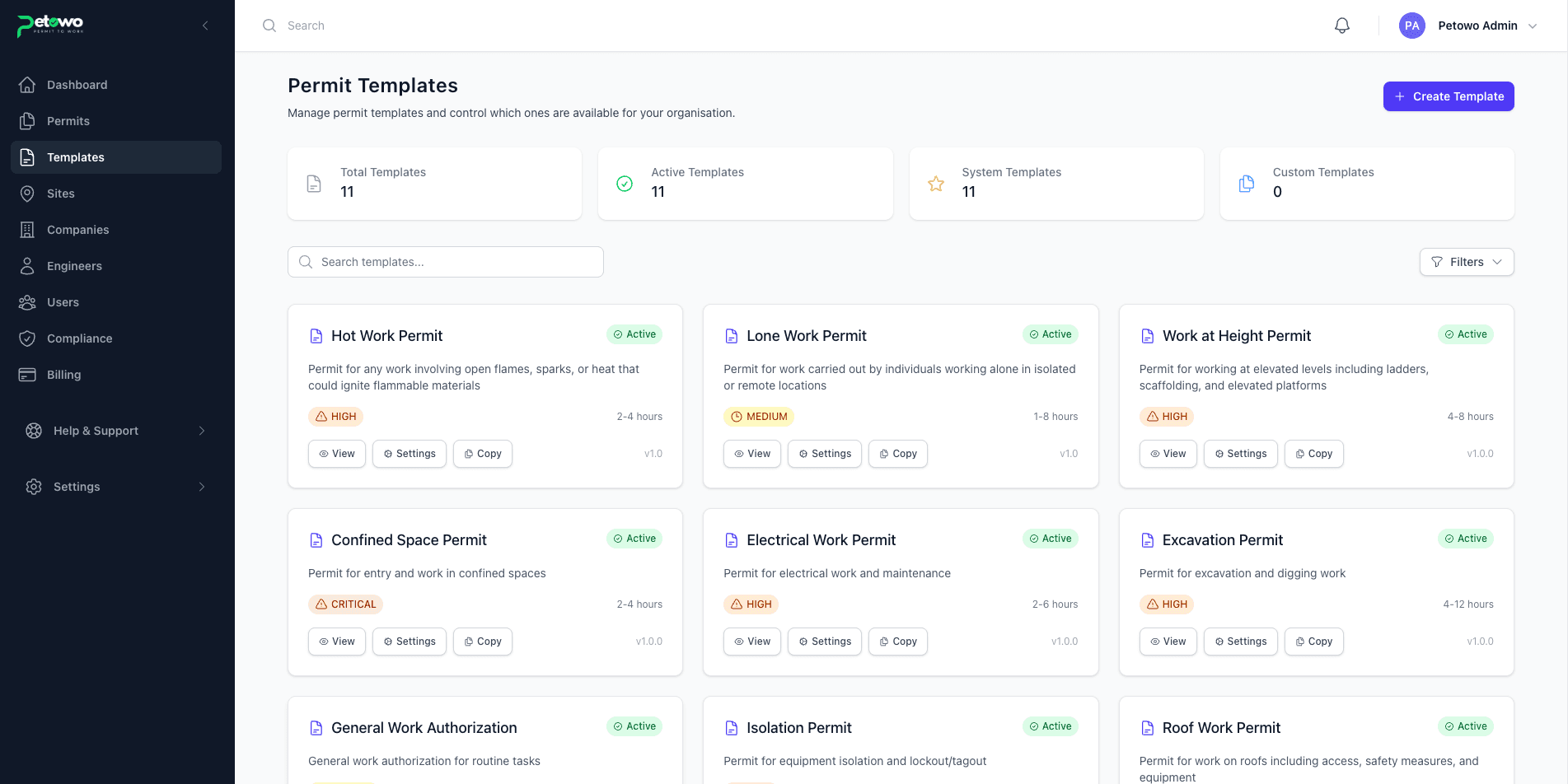This screenshot has width=1568, height=784.
Task: Click View on the Lone Work Permit card
Action: click(x=751, y=453)
